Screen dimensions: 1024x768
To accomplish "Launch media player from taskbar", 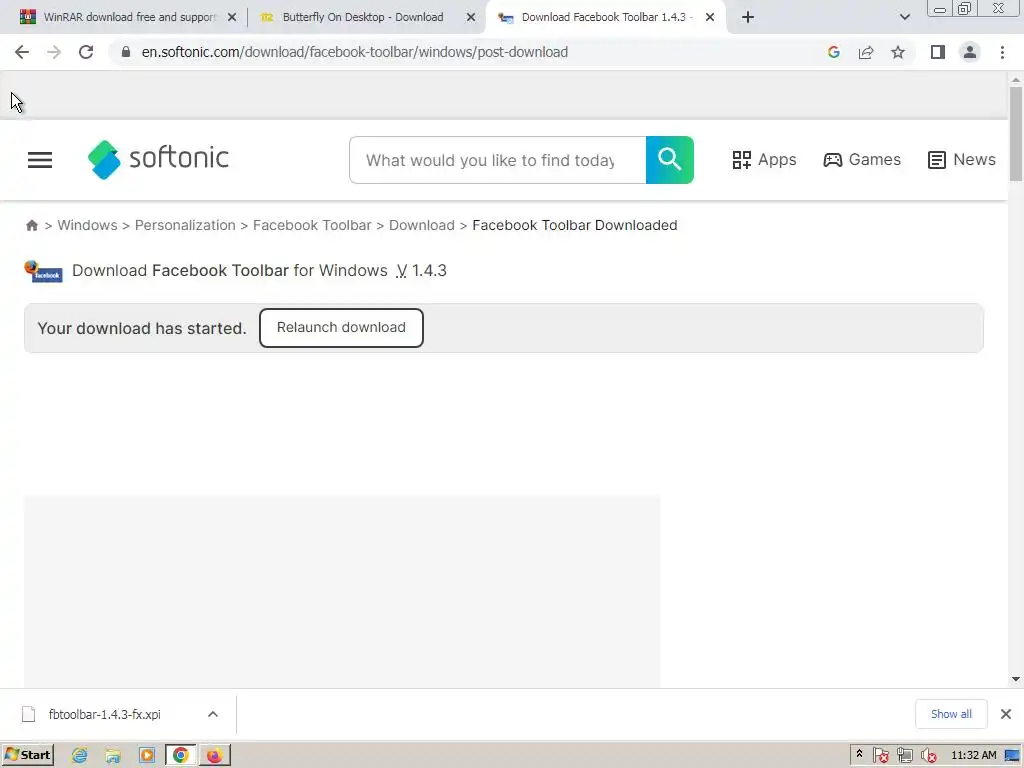I will tap(147, 756).
